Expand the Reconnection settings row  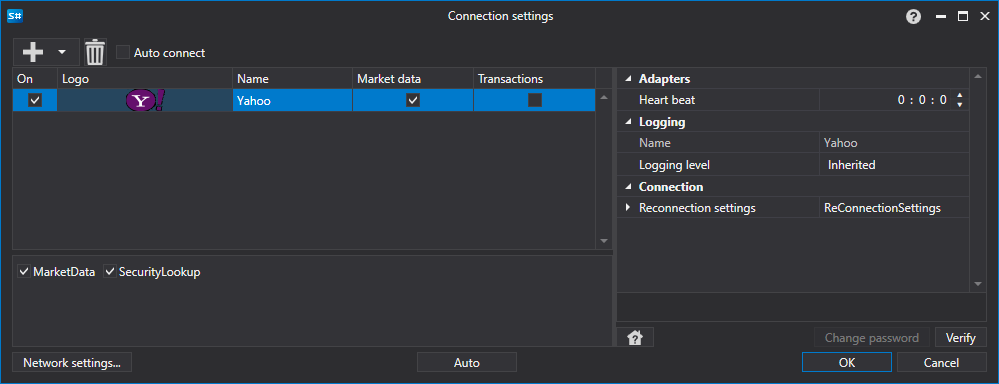click(628, 208)
